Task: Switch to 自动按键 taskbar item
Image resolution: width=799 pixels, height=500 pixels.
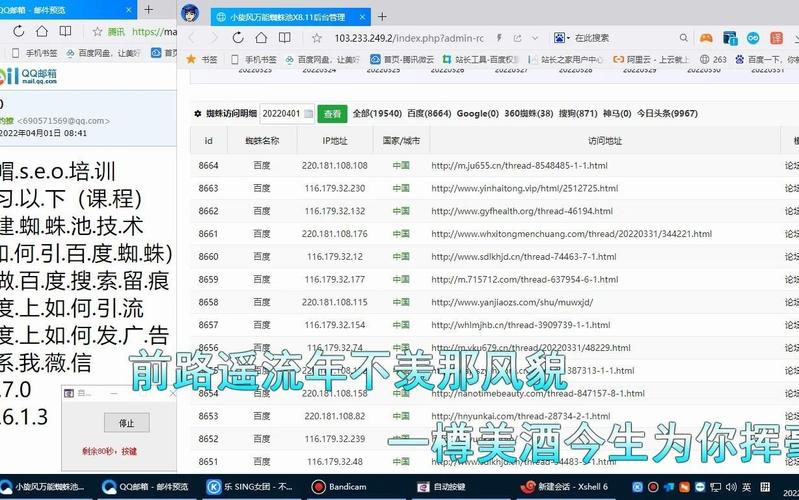Action: pyautogui.click(x=441, y=487)
